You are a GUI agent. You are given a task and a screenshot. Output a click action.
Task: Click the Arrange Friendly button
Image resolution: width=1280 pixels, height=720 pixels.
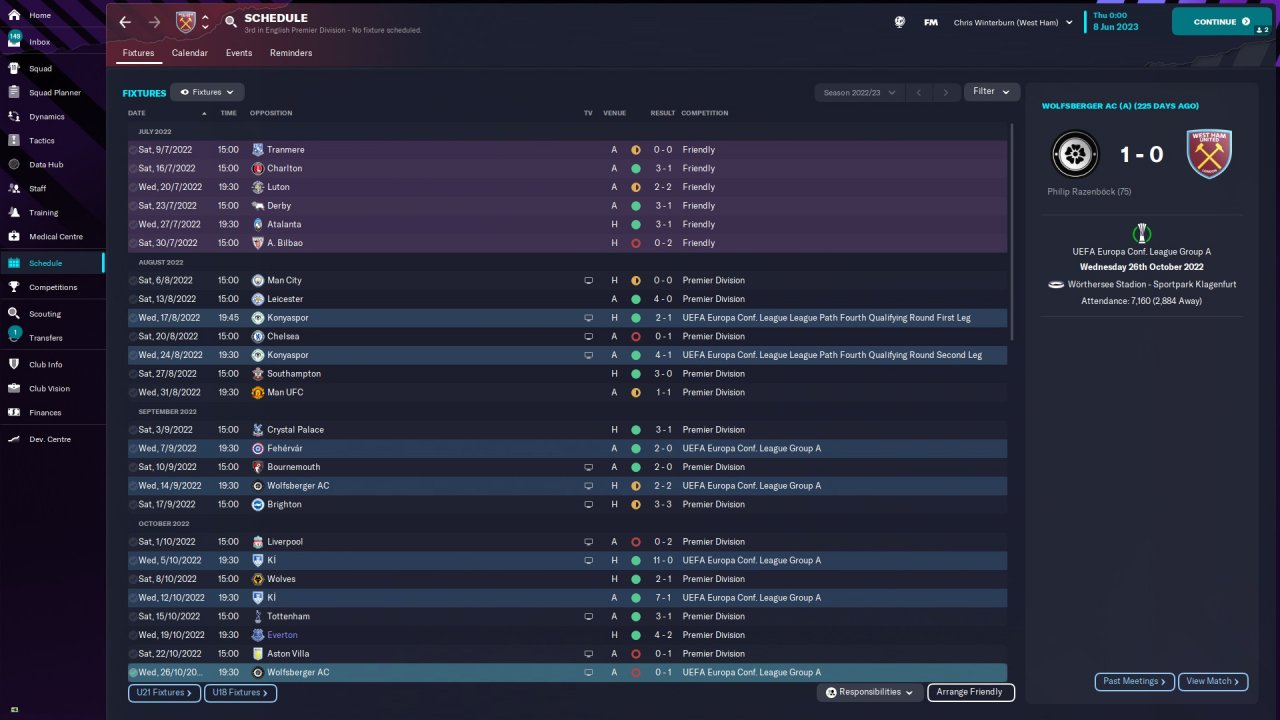point(971,692)
